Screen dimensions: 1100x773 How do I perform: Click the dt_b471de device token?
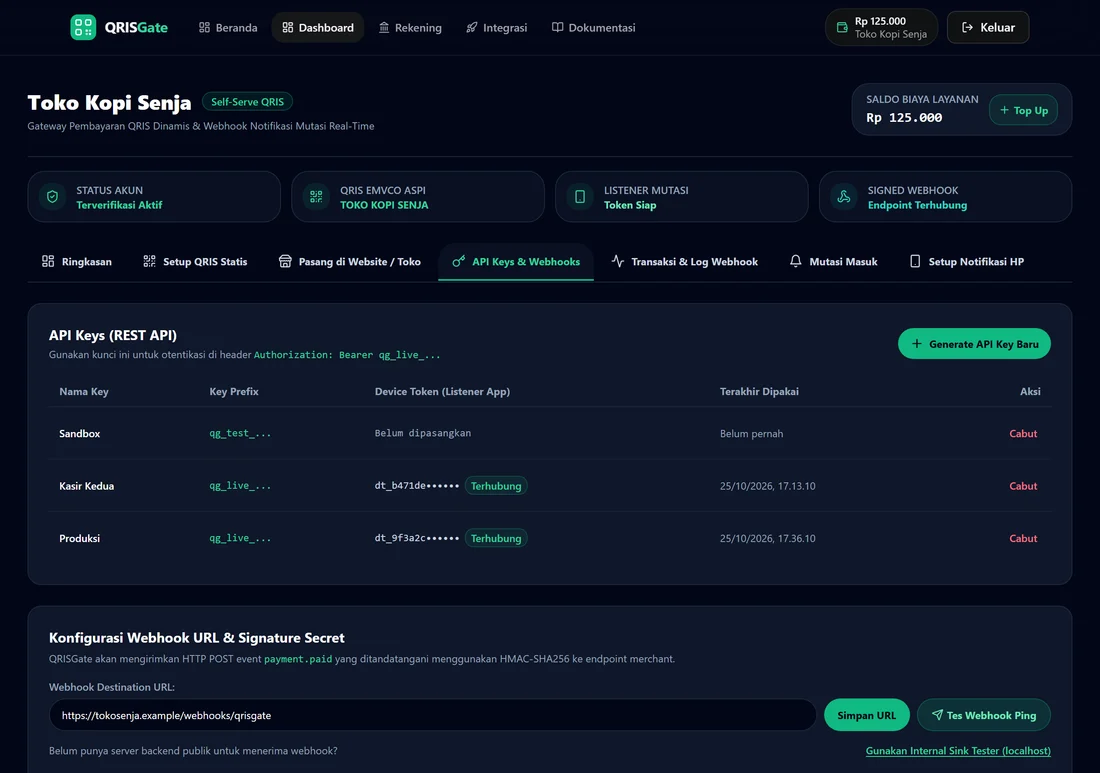point(417,485)
